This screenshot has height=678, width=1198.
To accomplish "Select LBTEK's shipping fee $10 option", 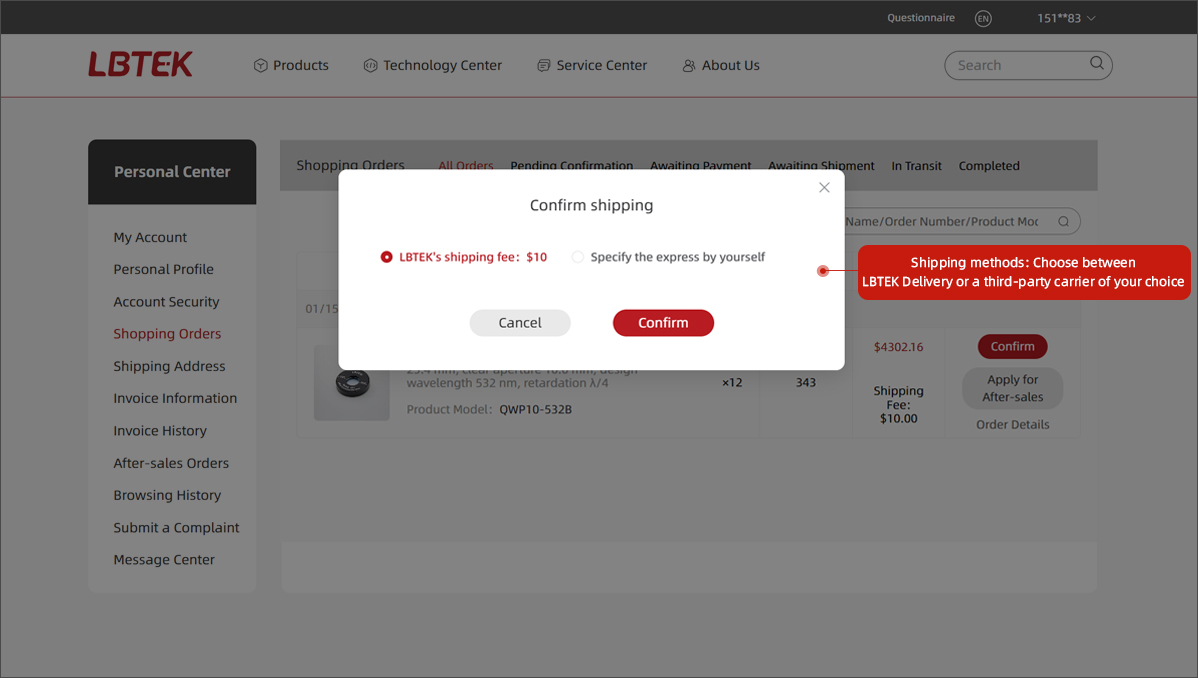I will [x=387, y=257].
